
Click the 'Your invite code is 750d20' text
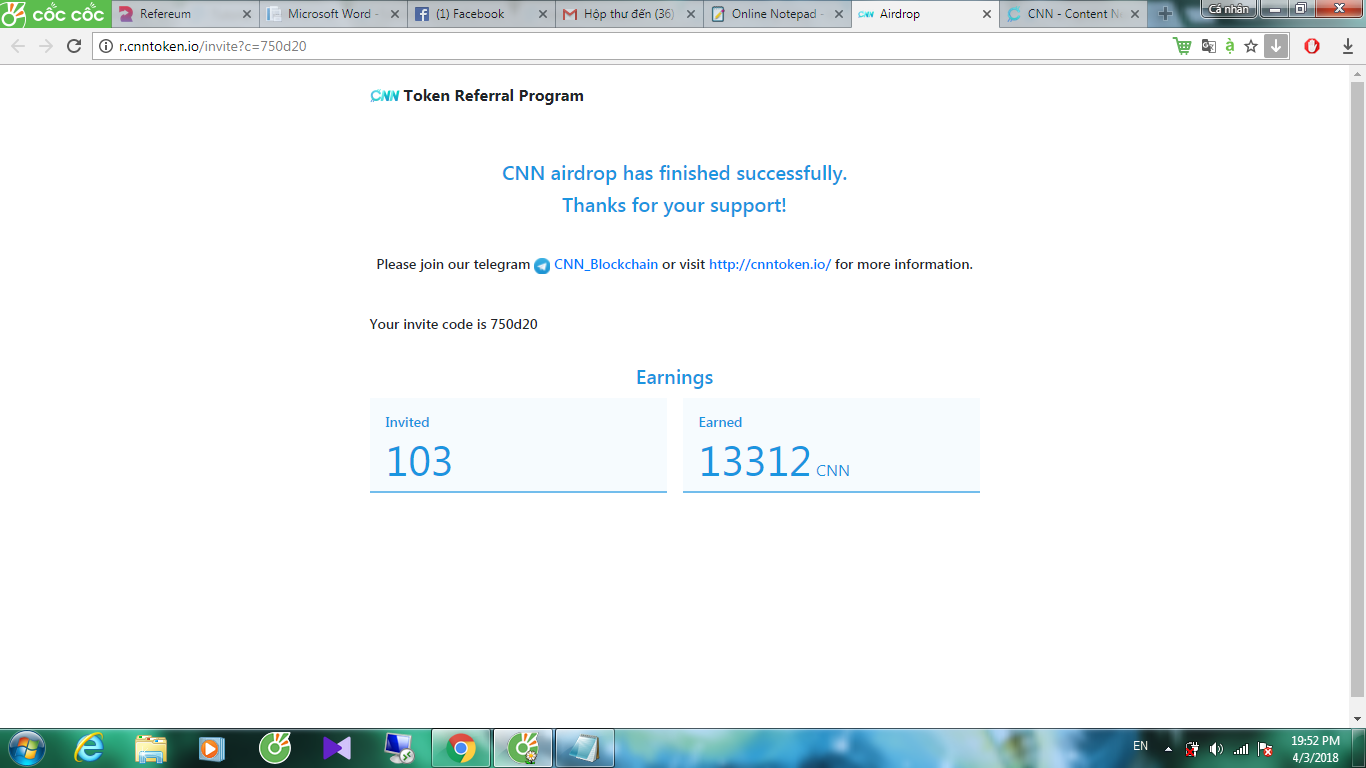pyautogui.click(x=454, y=324)
